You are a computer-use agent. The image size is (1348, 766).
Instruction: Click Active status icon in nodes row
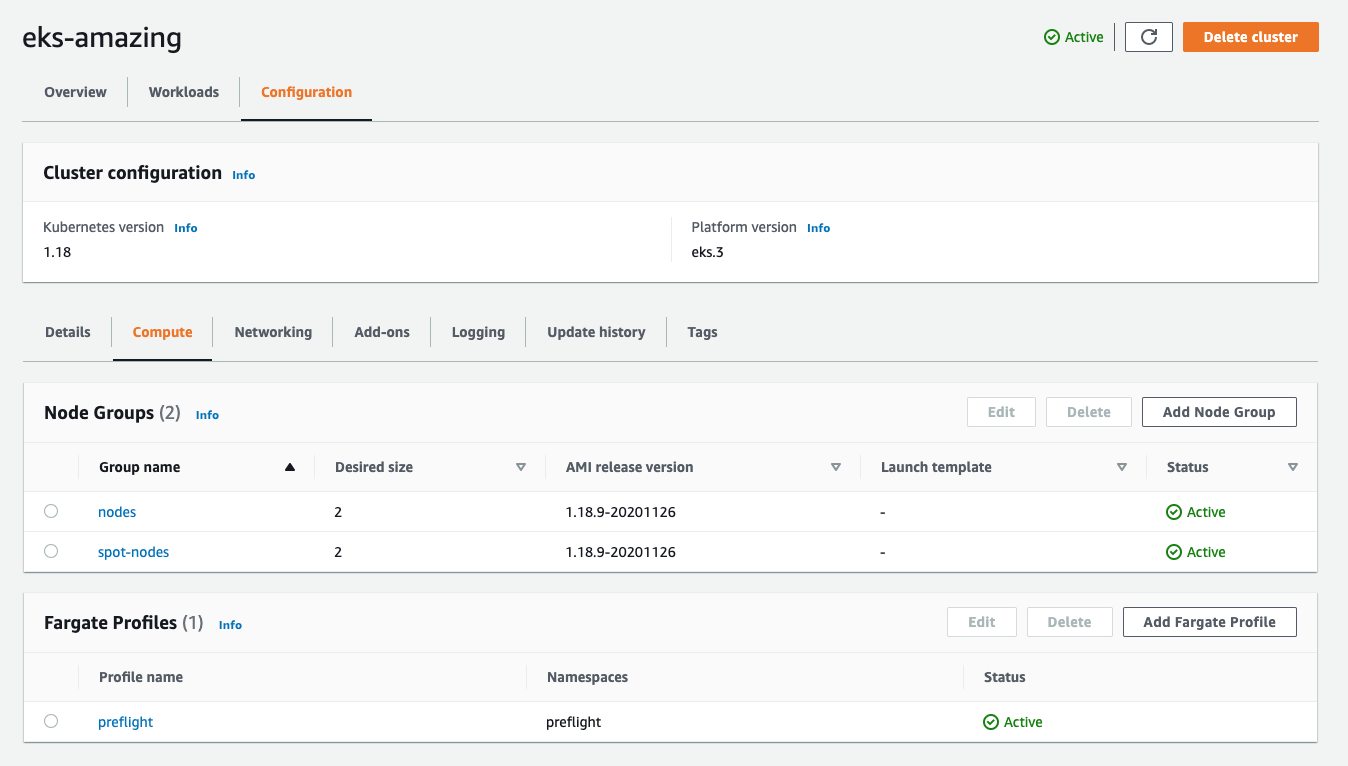coord(1174,512)
